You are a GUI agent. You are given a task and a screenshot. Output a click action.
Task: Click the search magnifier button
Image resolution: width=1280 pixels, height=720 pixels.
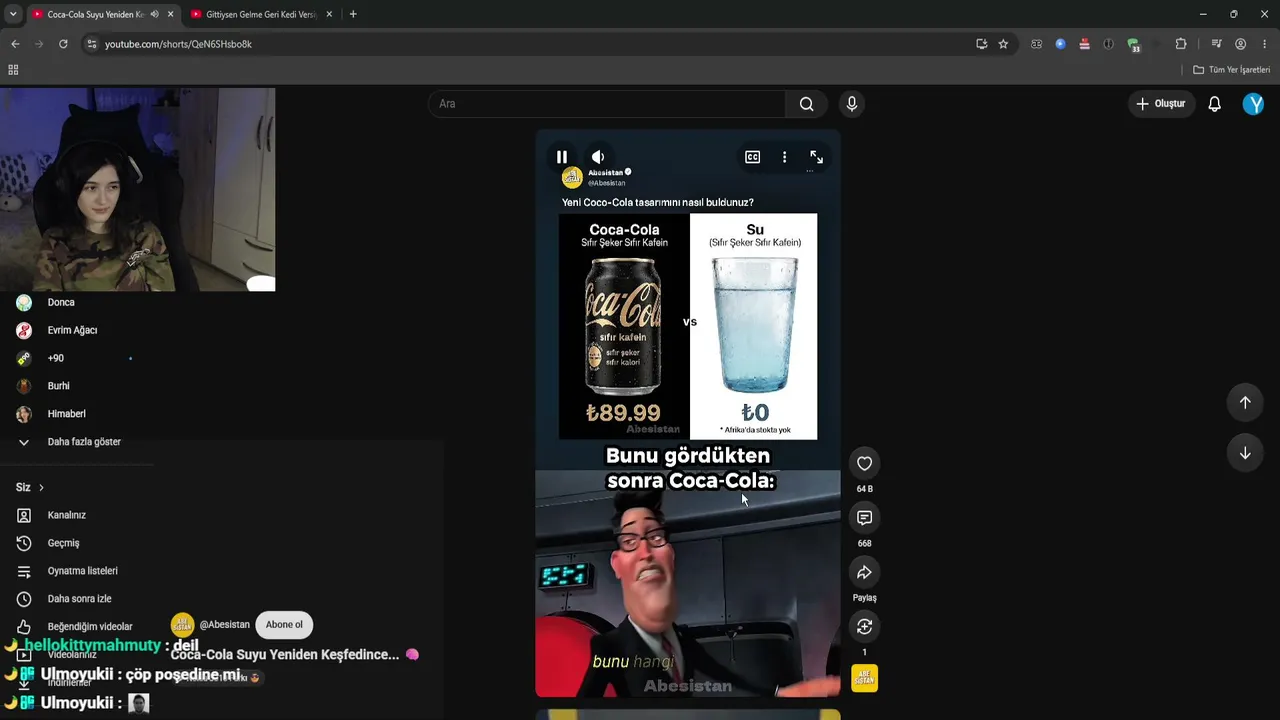[807, 104]
